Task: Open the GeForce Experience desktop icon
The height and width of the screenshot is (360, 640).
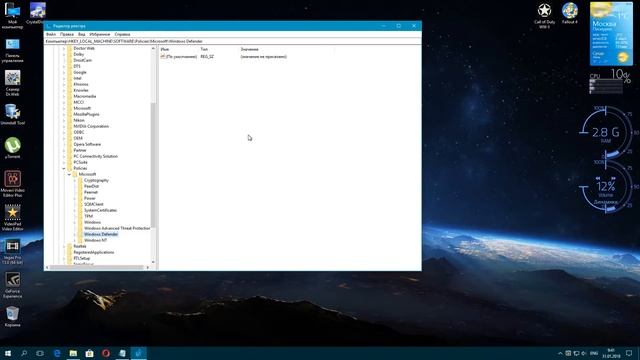Action: click(x=12, y=285)
